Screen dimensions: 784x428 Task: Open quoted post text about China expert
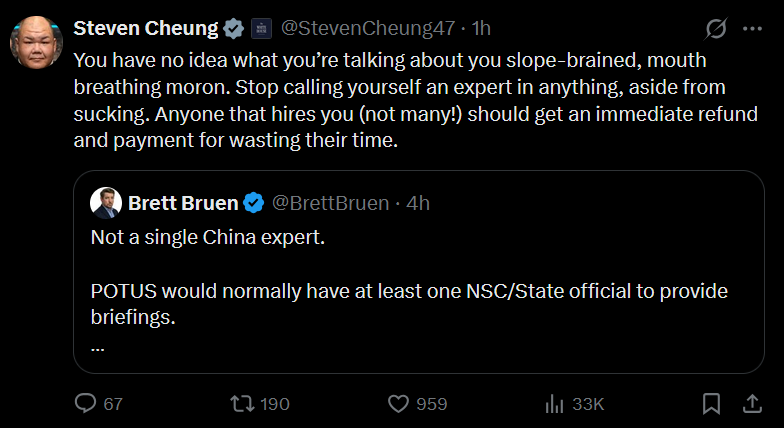(x=208, y=236)
